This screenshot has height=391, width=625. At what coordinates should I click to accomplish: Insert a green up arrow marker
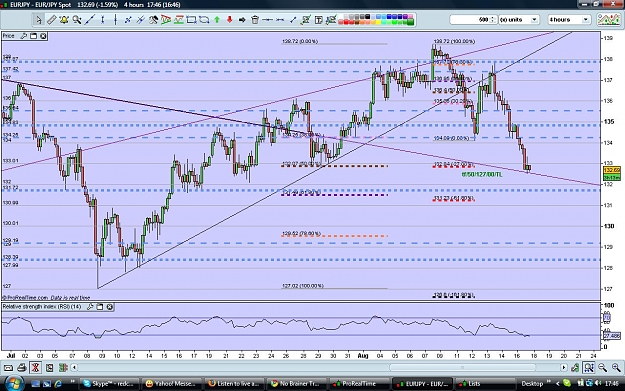click(x=217, y=20)
